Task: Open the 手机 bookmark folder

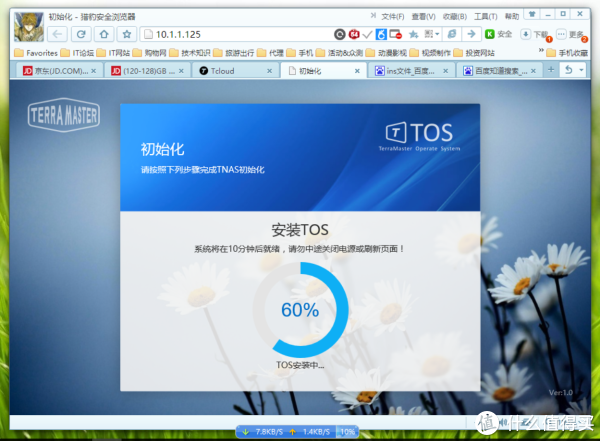Action: click(x=300, y=53)
